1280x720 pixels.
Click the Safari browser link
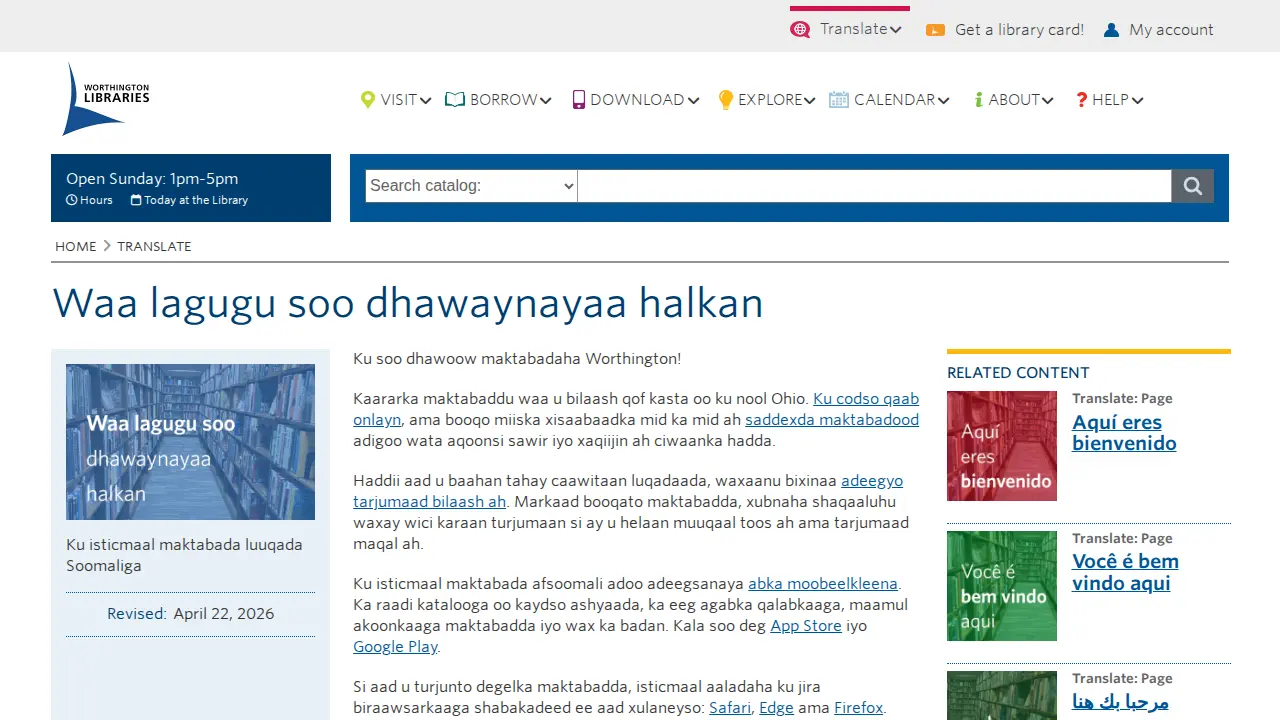coord(730,708)
